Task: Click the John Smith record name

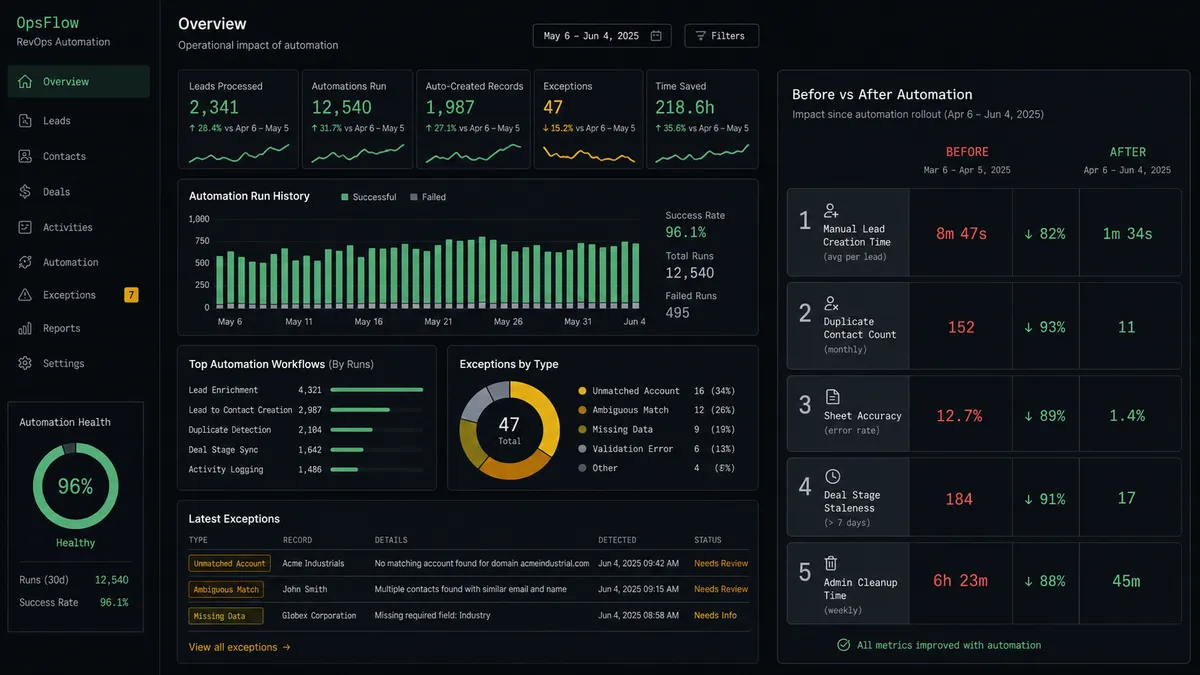Action: pos(305,589)
